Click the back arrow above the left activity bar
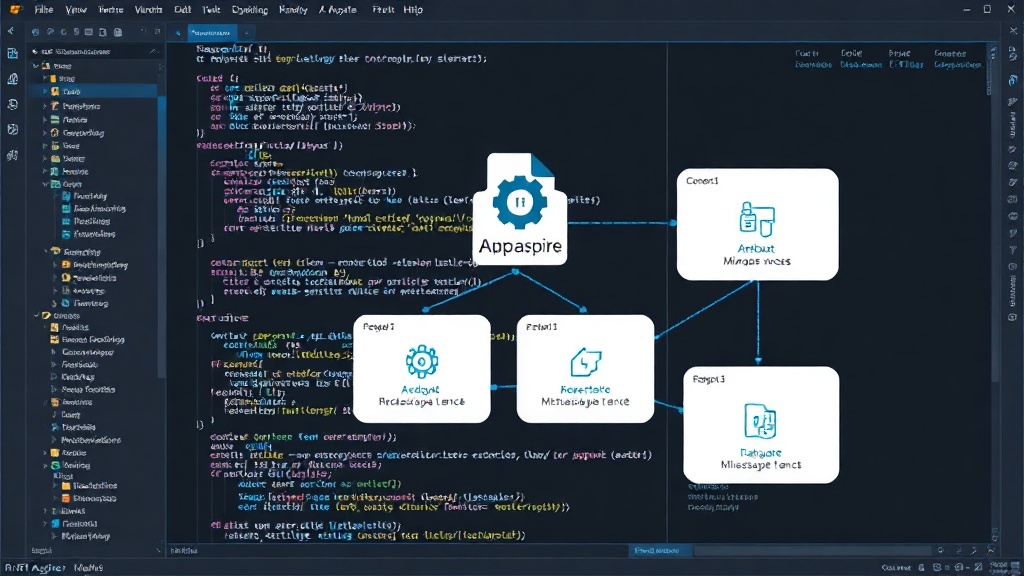The height and width of the screenshot is (576, 1024). point(10,31)
